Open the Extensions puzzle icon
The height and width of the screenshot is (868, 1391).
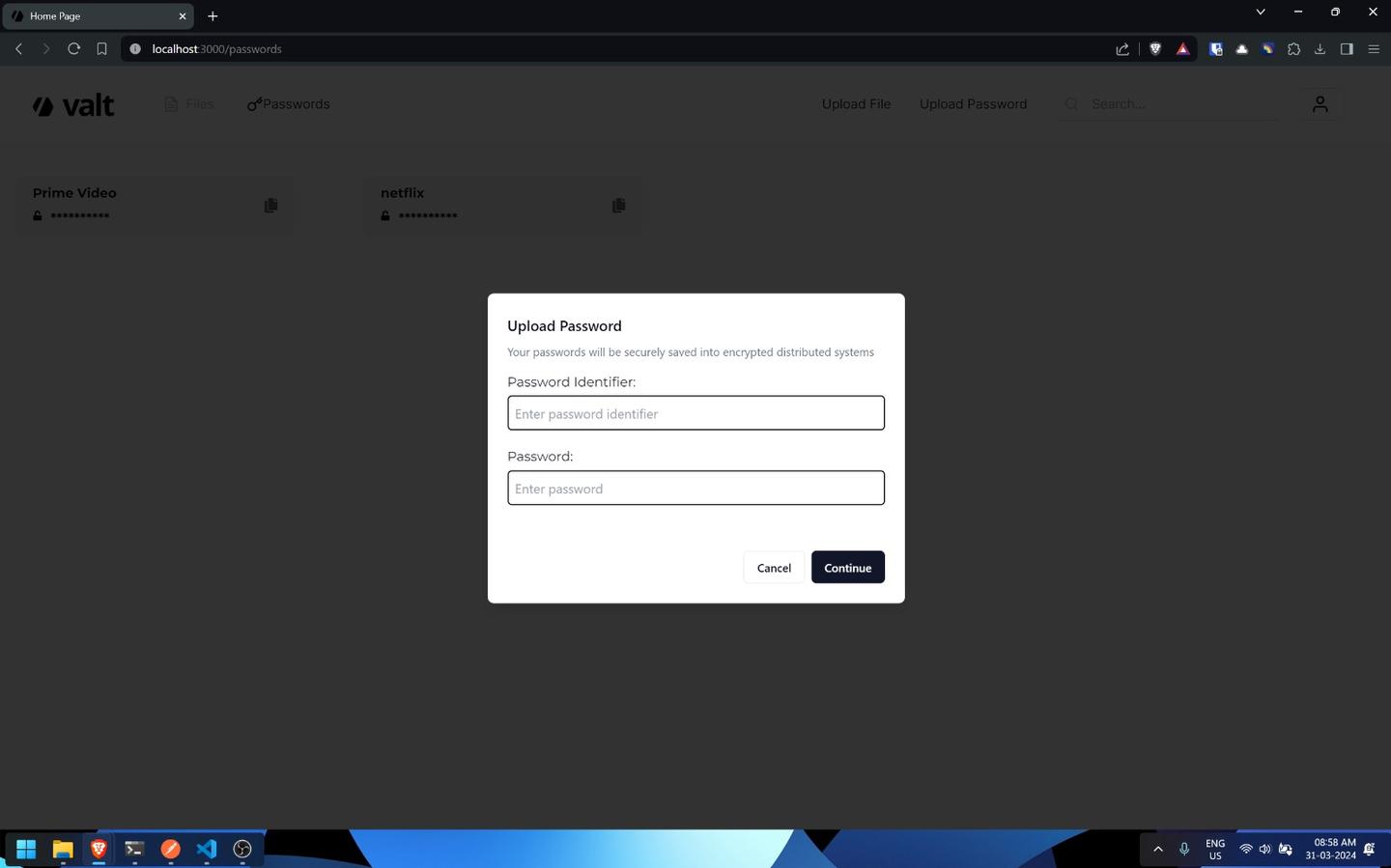tap(1293, 49)
